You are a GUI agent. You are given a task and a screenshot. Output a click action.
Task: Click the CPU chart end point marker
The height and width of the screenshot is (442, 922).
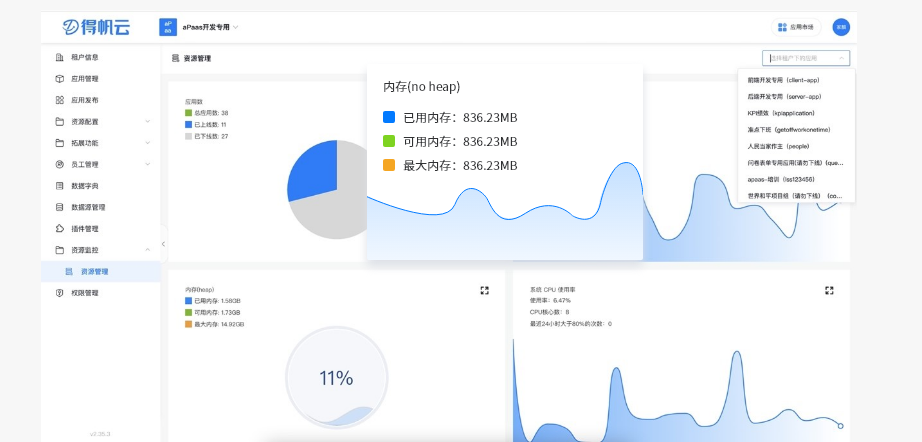pos(840,426)
